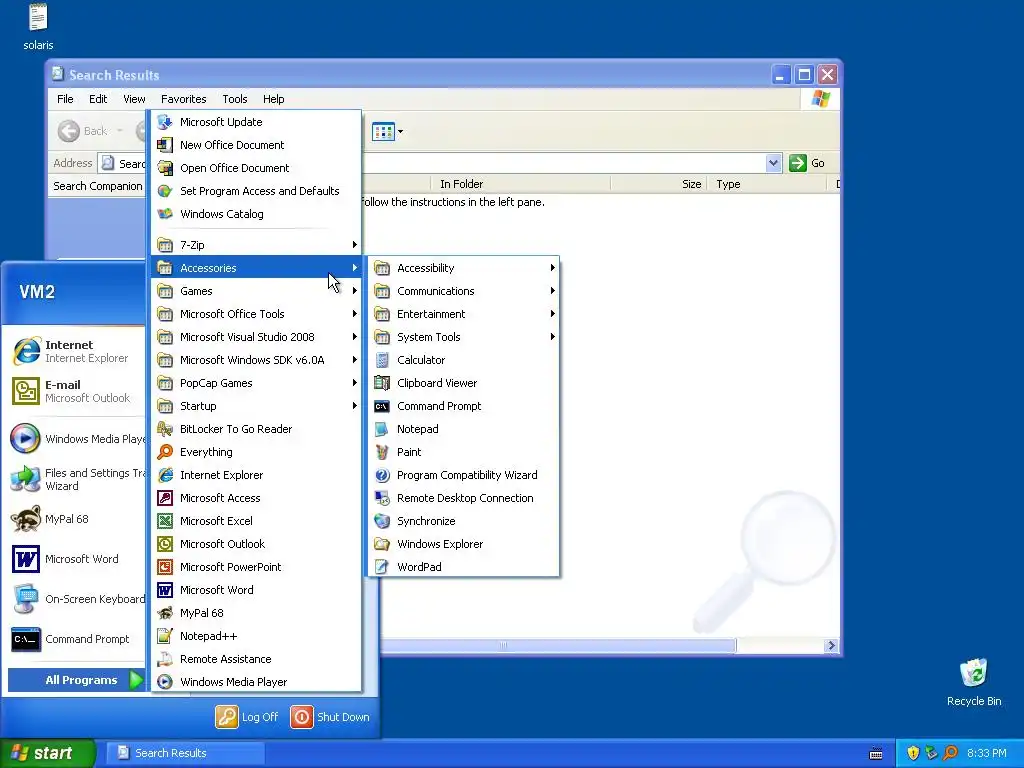
Task: Open the File menu
Action: [65, 99]
